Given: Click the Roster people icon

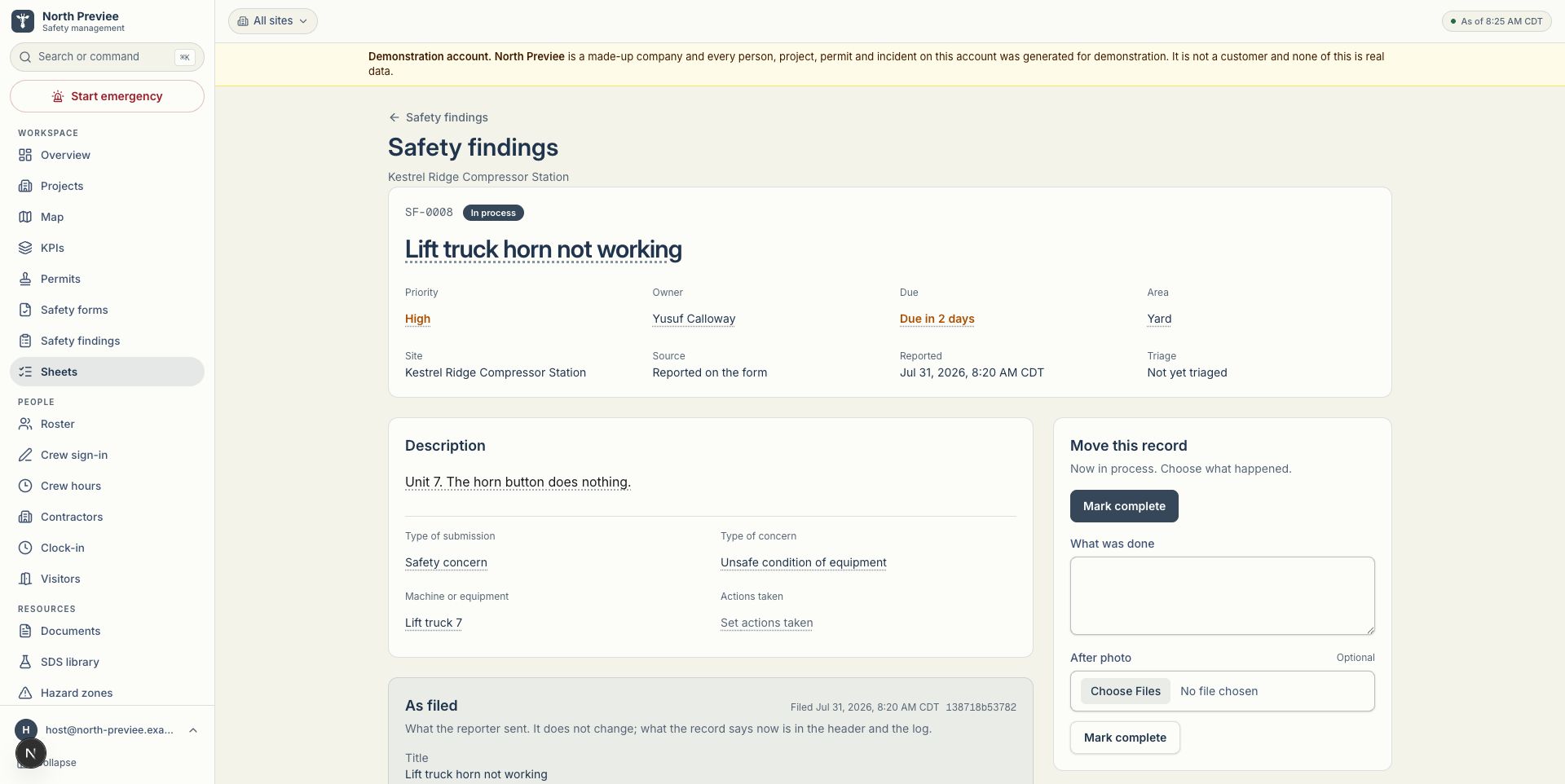Looking at the screenshot, I should pyautogui.click(x=25, y=424).
